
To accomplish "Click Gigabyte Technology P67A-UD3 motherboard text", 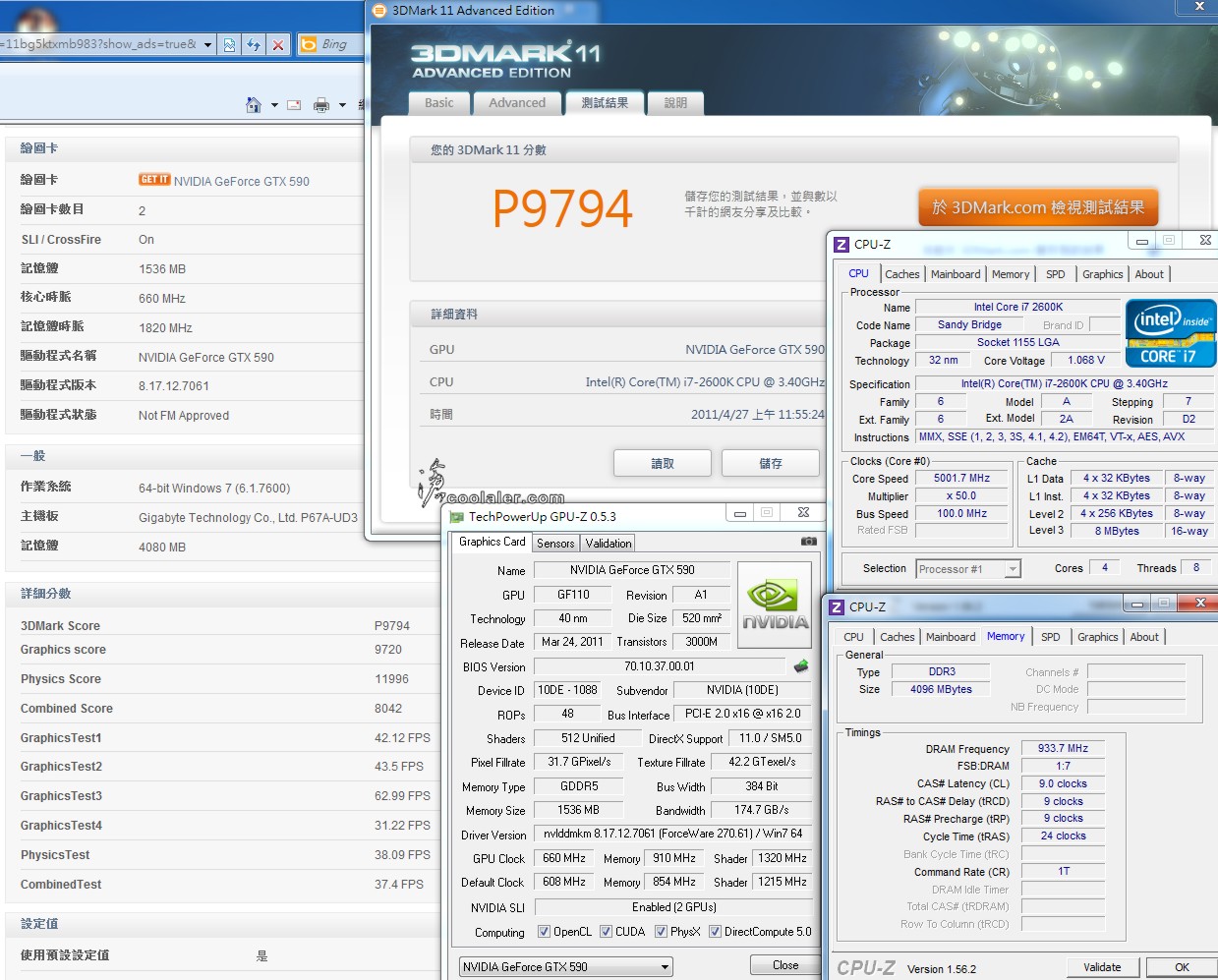I will pos(248,518).
